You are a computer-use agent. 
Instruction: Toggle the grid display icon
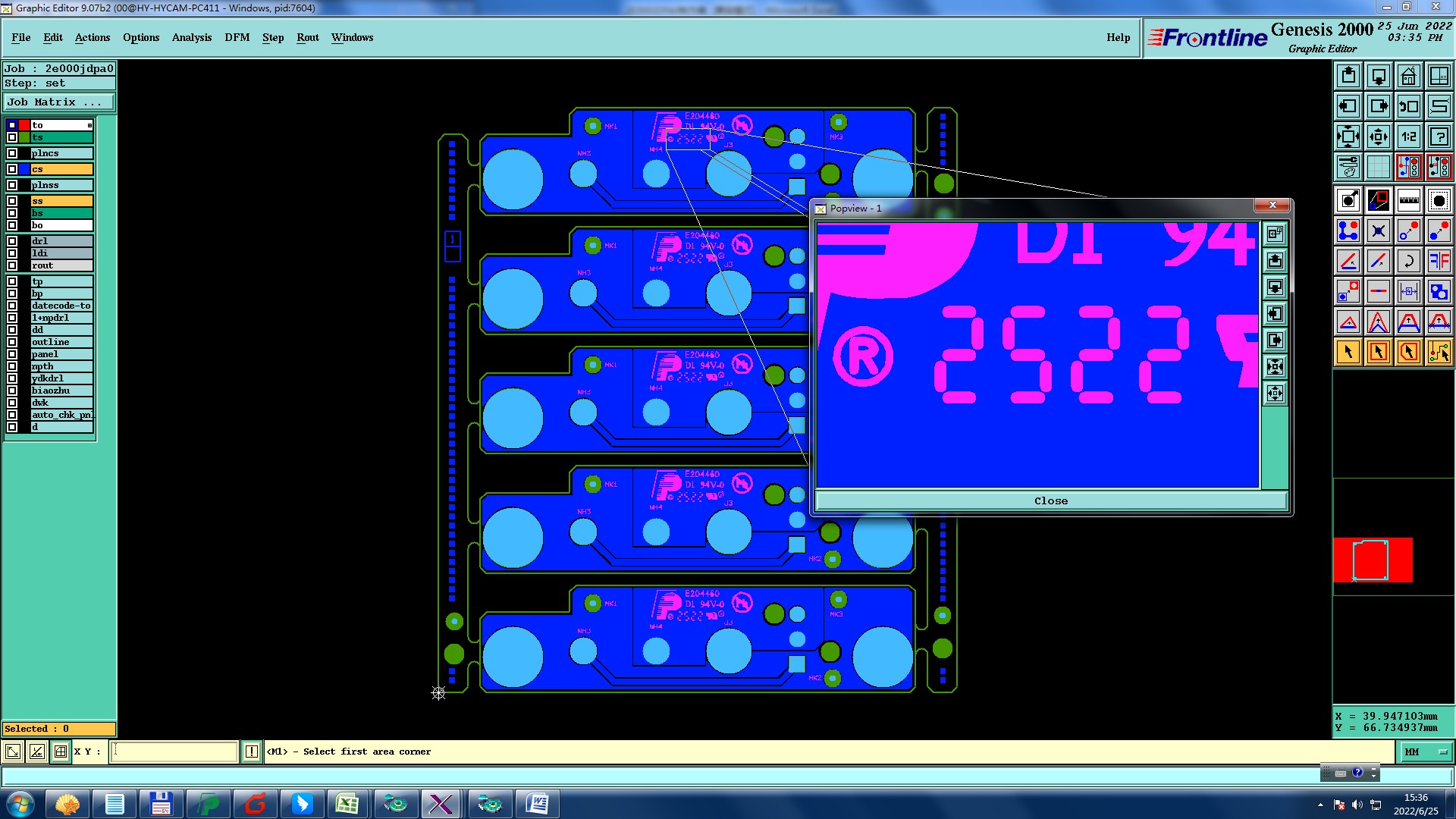(1378, 167)
